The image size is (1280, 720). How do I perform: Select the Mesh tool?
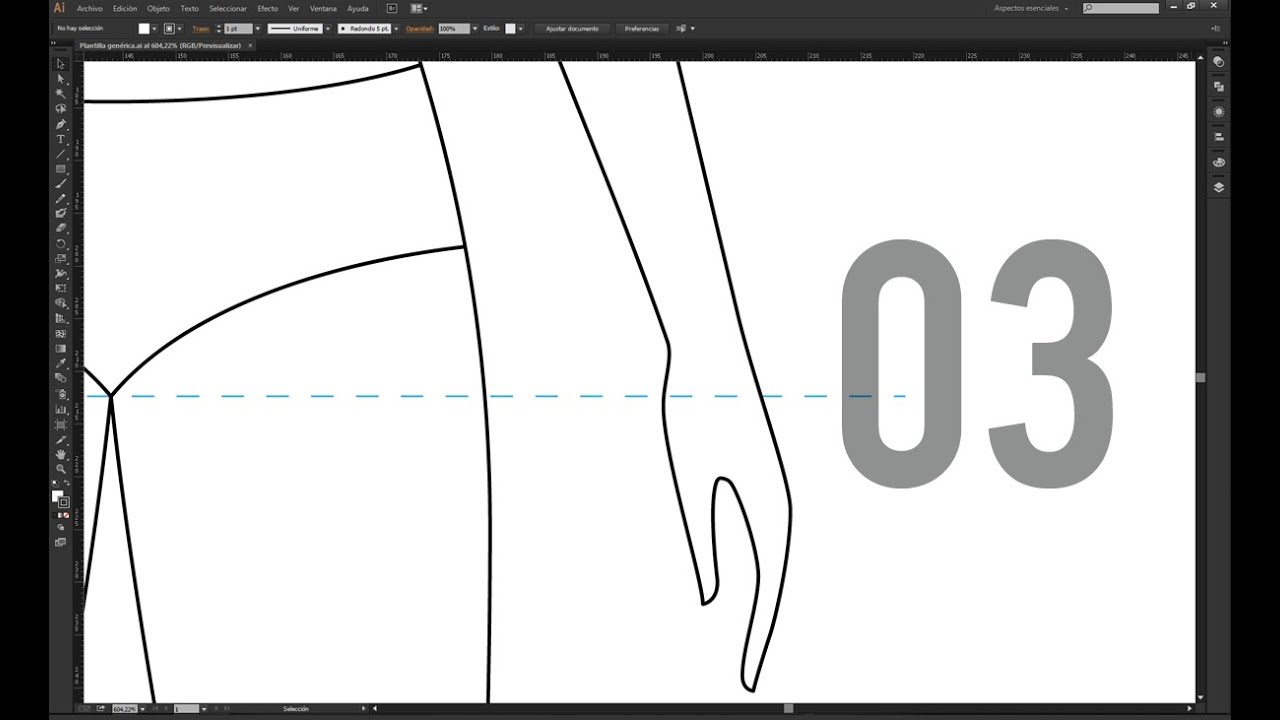[61, 333]
